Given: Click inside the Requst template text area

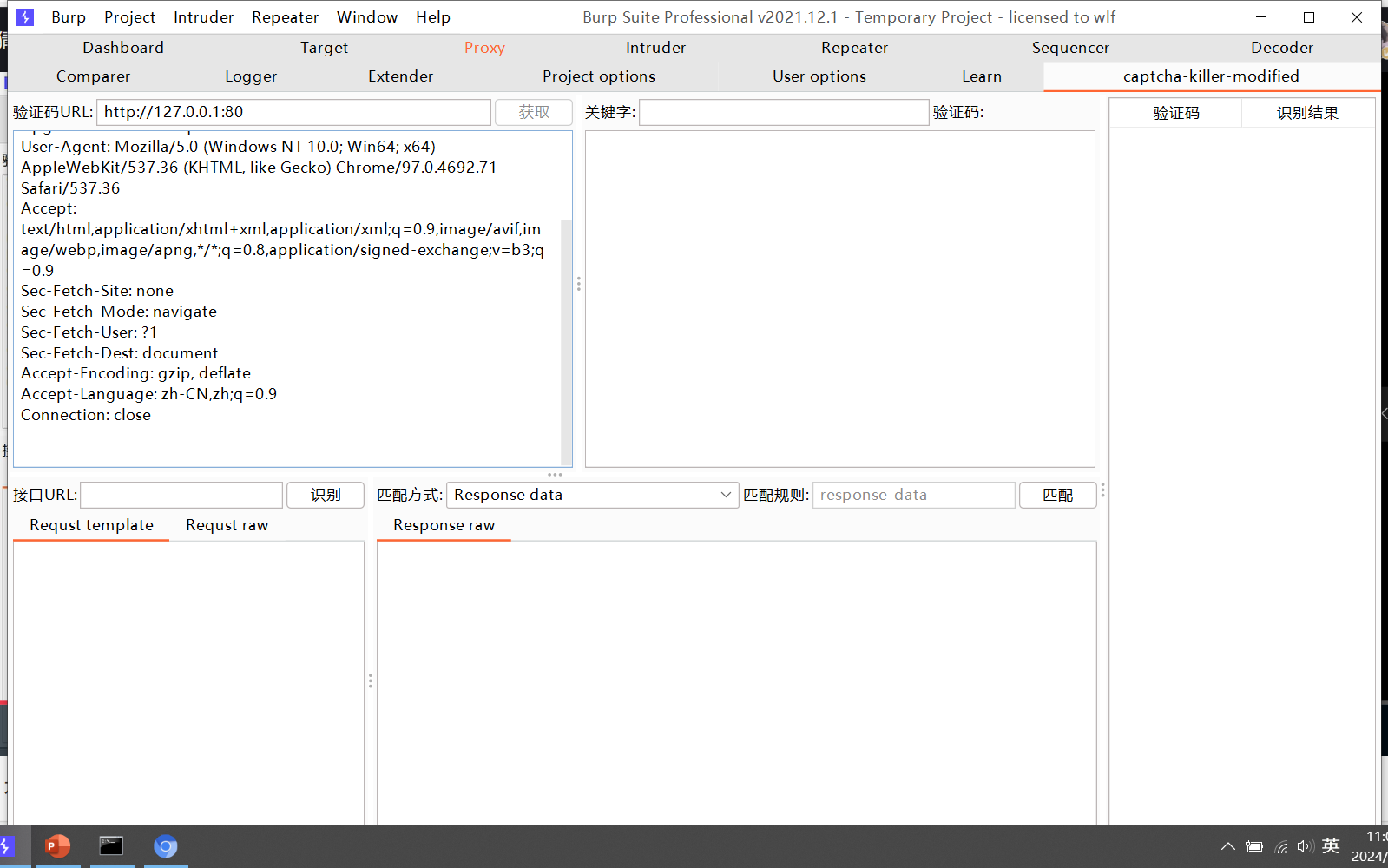Looking at the screenshot, I should pyautogui.click(x=188, y=682).
